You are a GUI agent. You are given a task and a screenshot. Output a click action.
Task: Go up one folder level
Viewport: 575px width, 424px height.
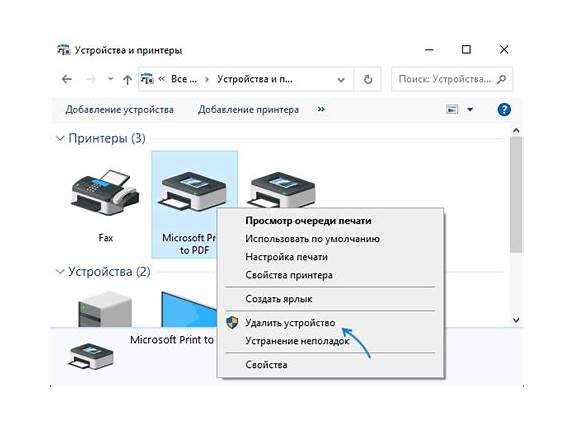coord(127,79)
